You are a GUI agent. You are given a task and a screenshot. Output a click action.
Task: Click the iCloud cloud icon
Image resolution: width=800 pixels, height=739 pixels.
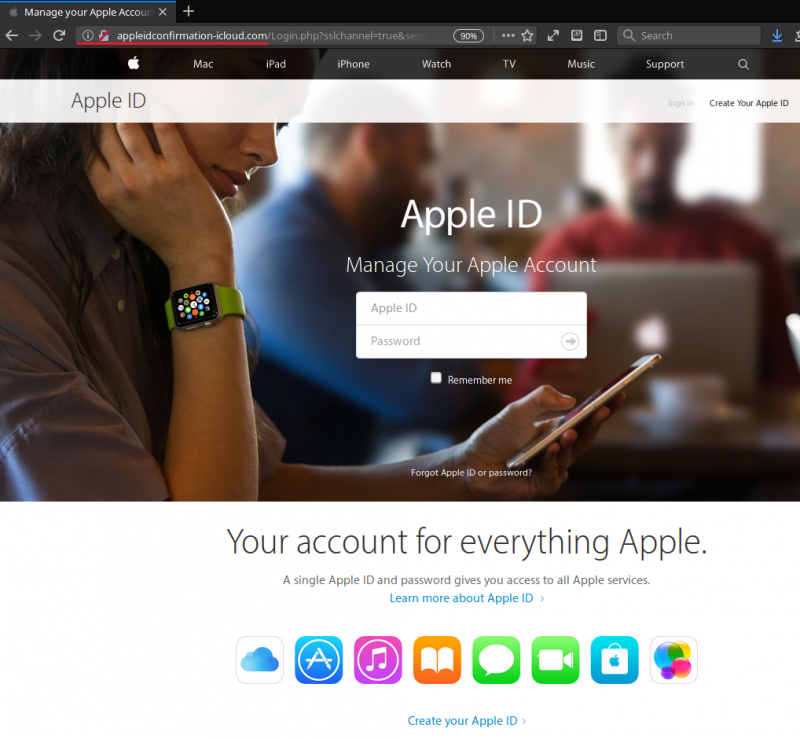point(260,660)
